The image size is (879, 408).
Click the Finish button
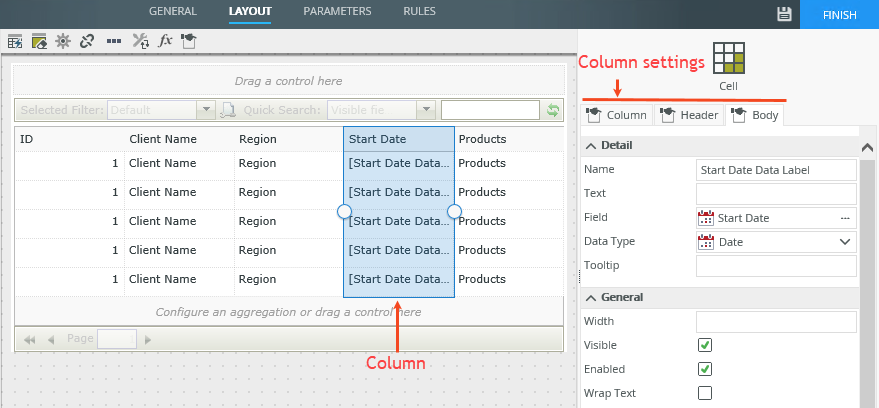tap(840, 14)
